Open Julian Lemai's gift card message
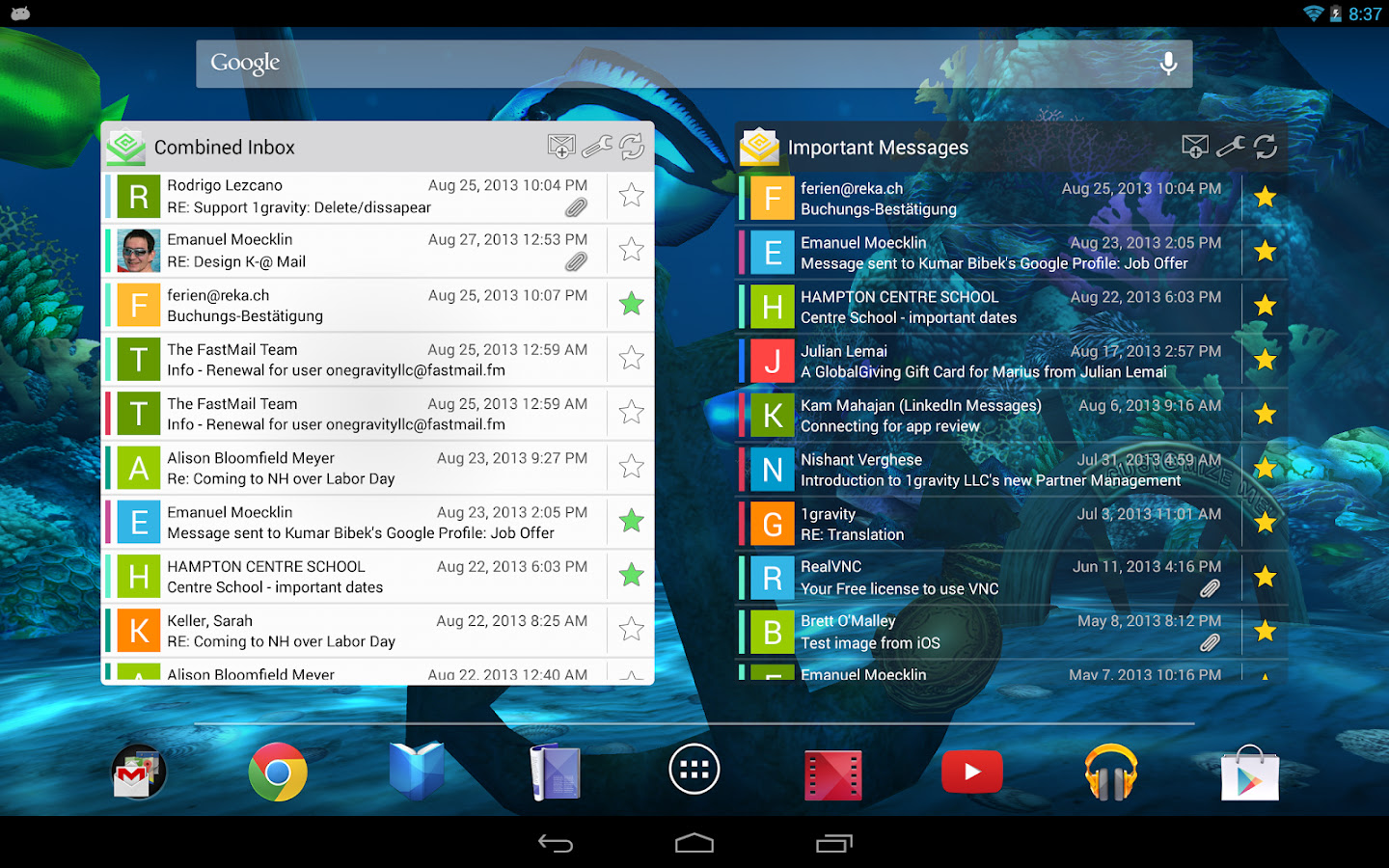Image resolution: width=1389 pixels, height=868 pixels. [965, 361]
